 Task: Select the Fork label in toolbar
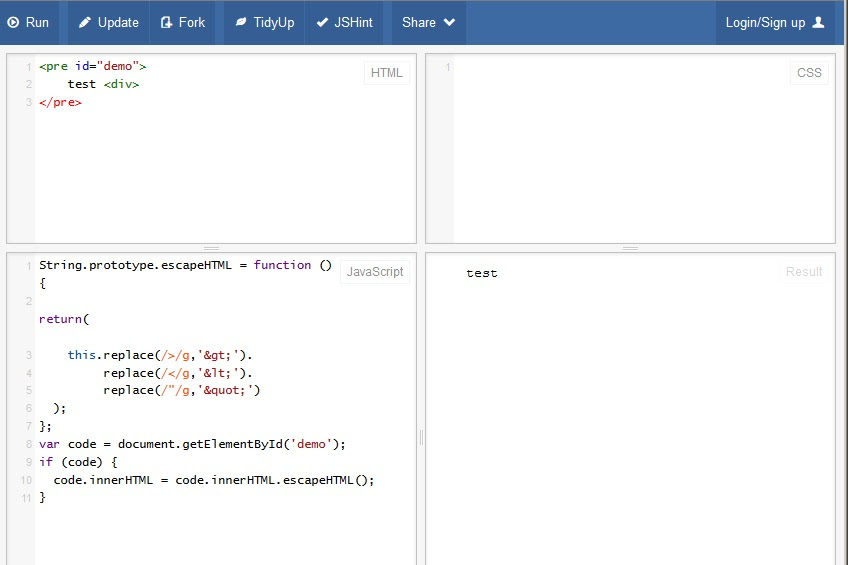[x=192, y=22]
